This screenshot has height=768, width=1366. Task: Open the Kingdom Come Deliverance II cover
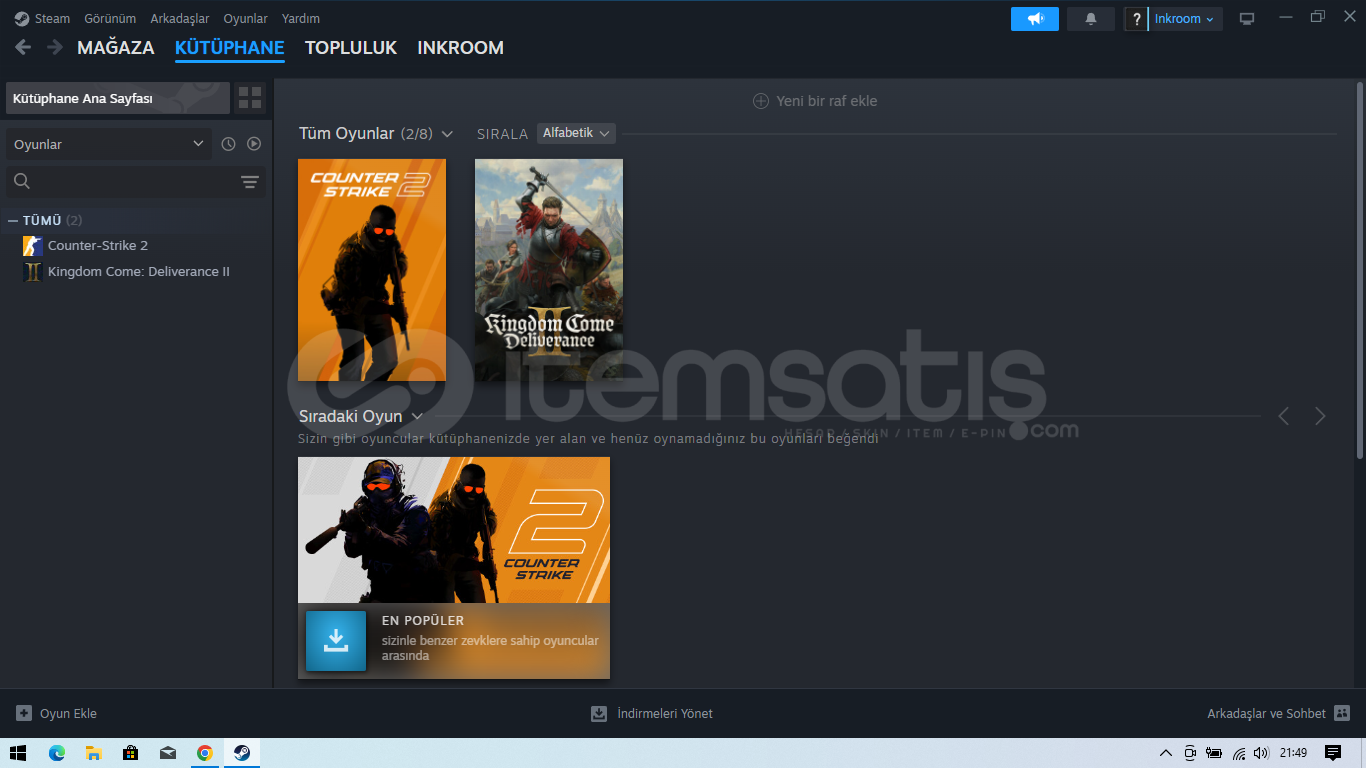pyautogui.click(x=549, y=270)
